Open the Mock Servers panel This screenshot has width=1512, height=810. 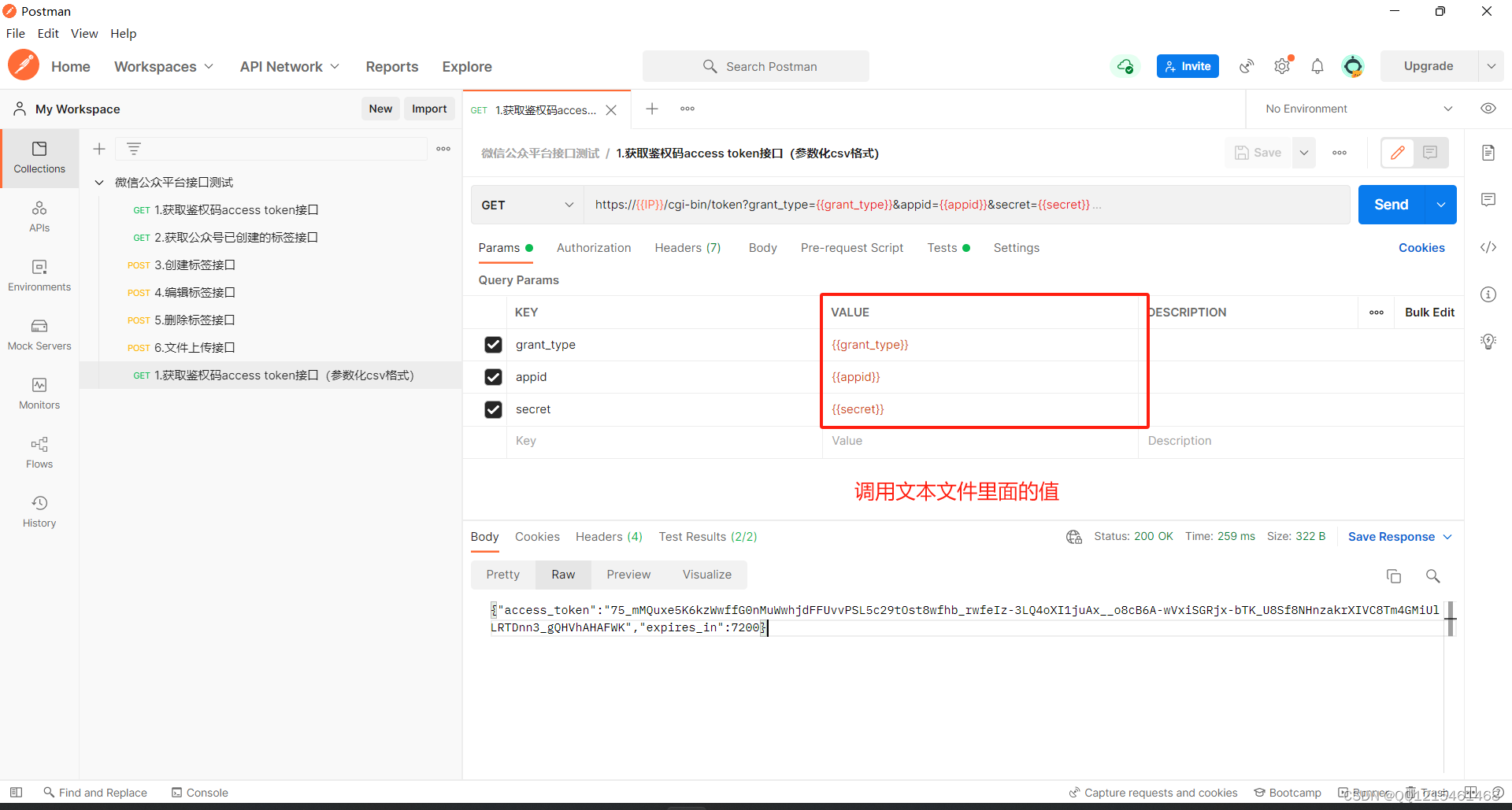[x=39, y=335]
